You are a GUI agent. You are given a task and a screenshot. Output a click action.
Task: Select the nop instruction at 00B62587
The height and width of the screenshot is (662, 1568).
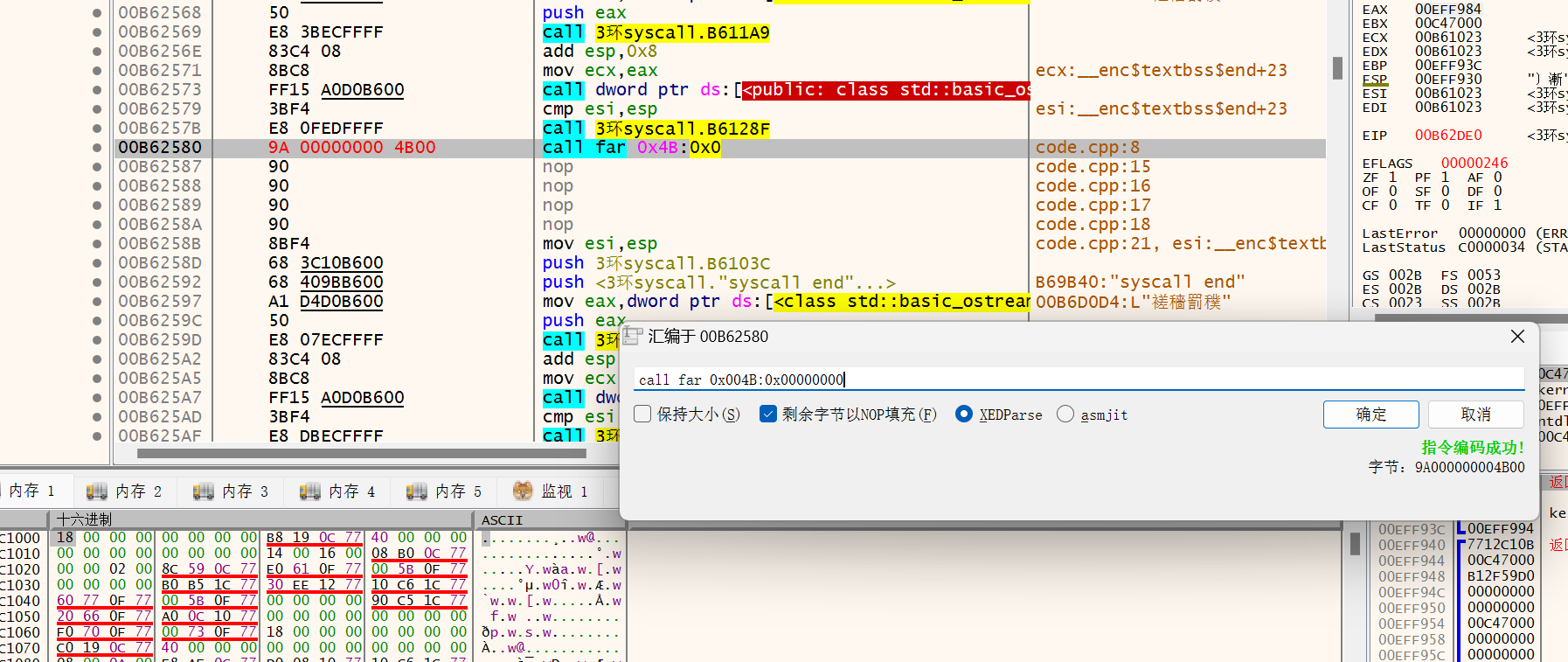tap(558, 167)
